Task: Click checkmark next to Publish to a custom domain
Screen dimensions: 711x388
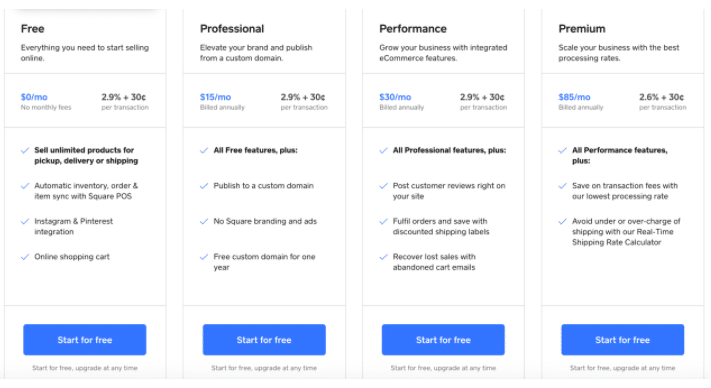Action: (204, 186)
